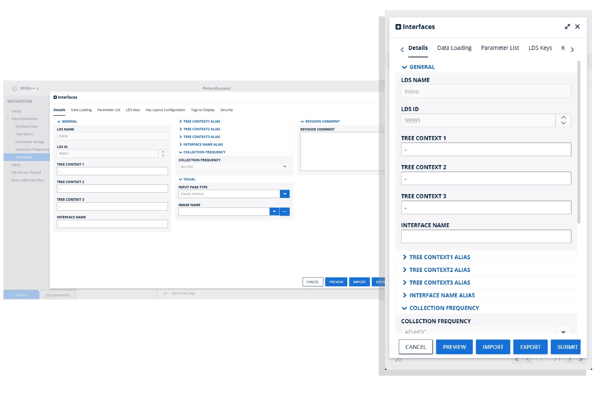Select Data Collection Plan in the navigation sidebar
This screenshot has width=600, height=400.
[28, 180]
